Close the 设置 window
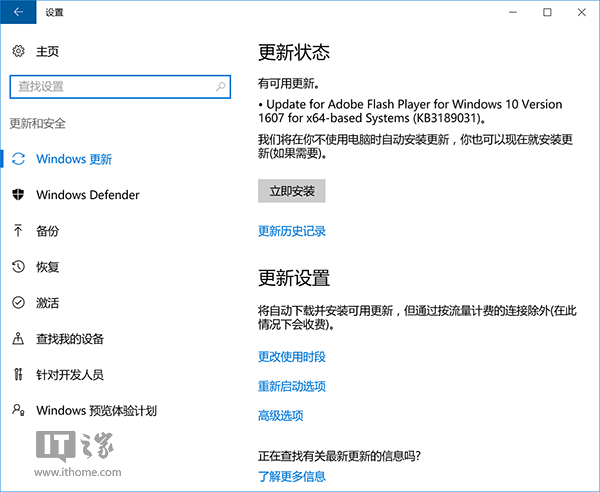Screen dimensions: 600x492 click(582, 12)
